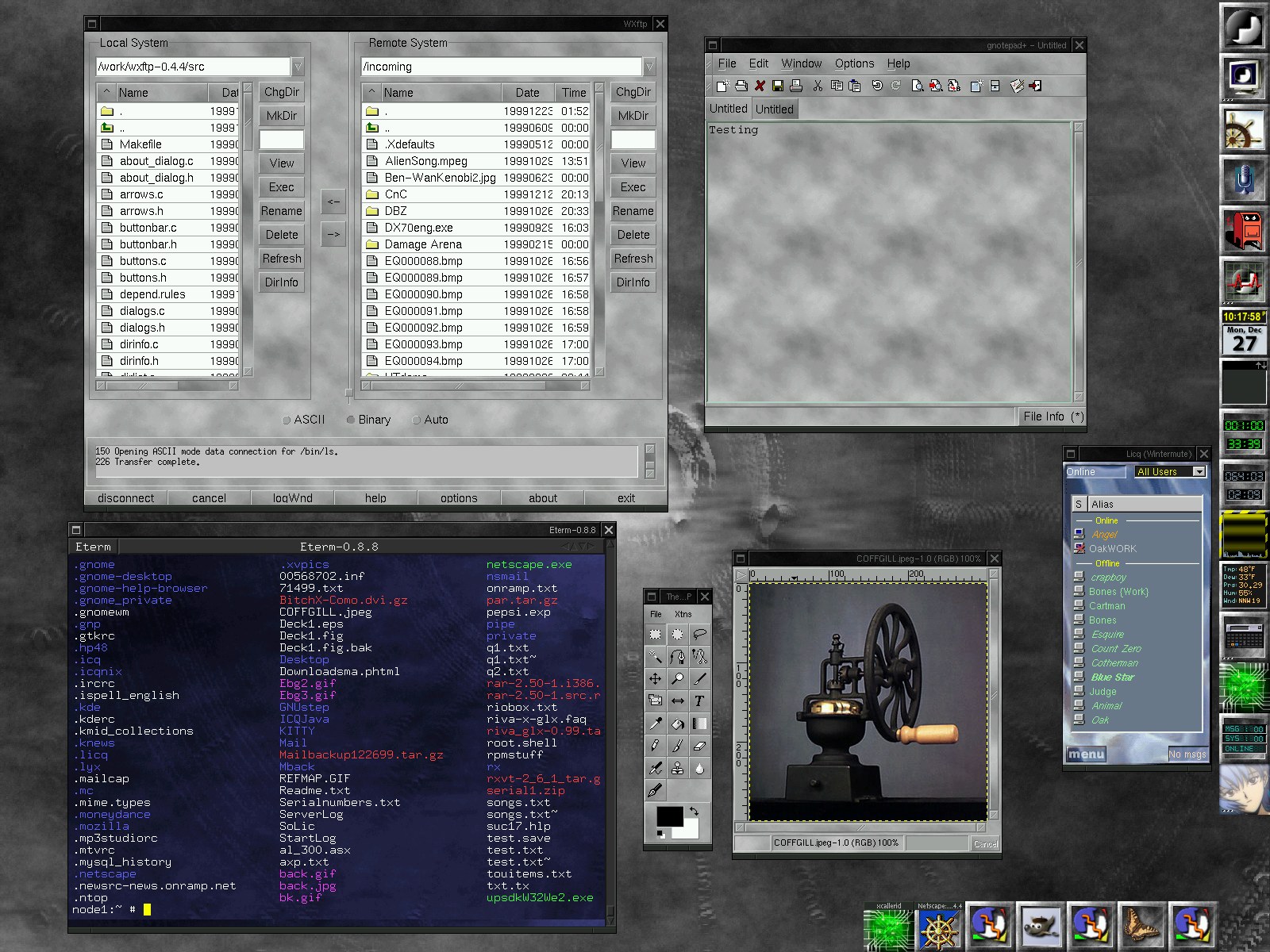Select the GIMP eraser tool
1270x952 pixels.
[x=699, y=746]
